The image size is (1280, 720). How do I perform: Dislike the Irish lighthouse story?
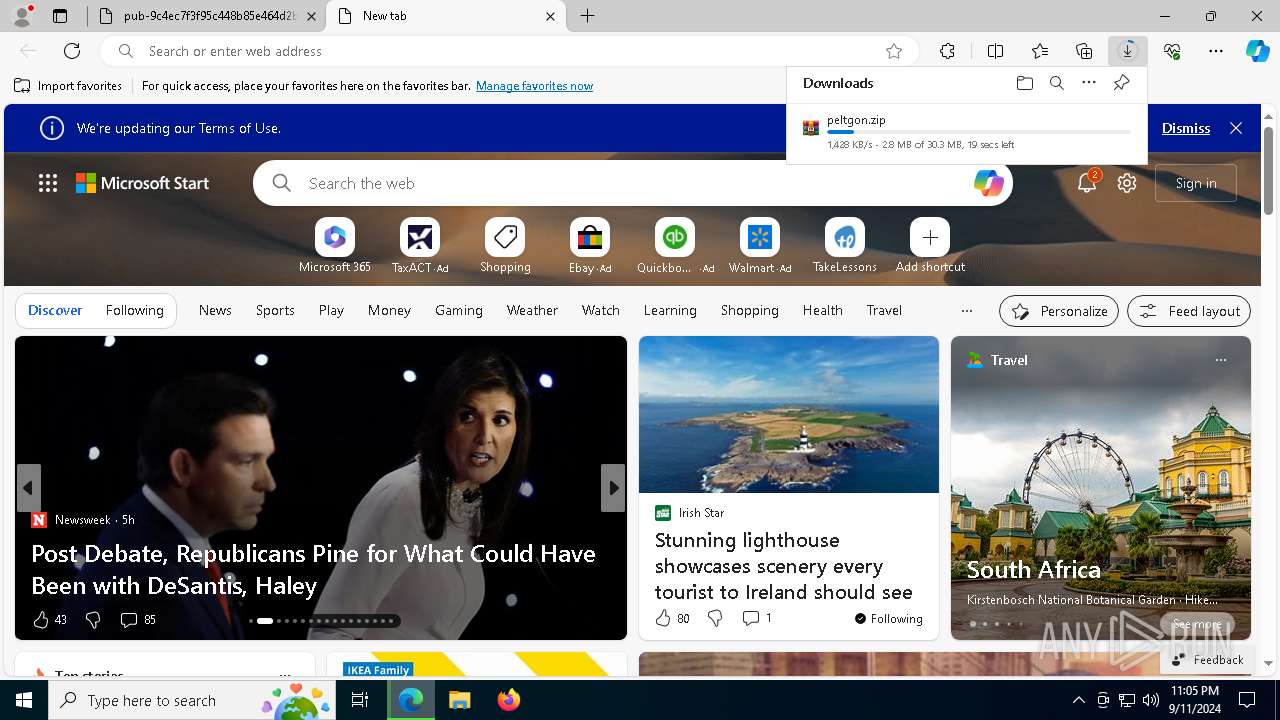pos(715,618)
